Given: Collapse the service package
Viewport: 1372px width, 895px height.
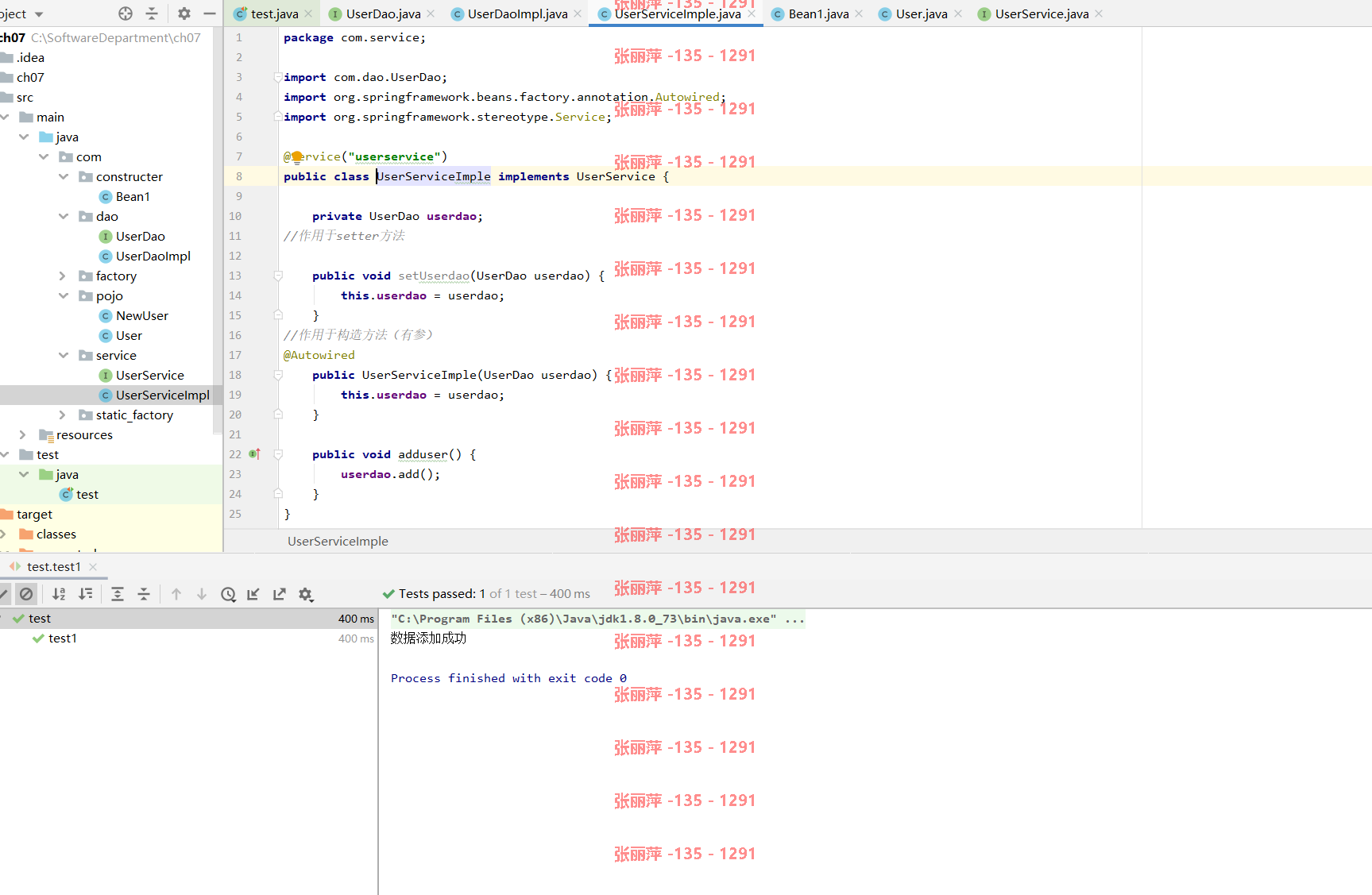Looking at the screenshot, I should pyautogui.click(x=64, y=355).
